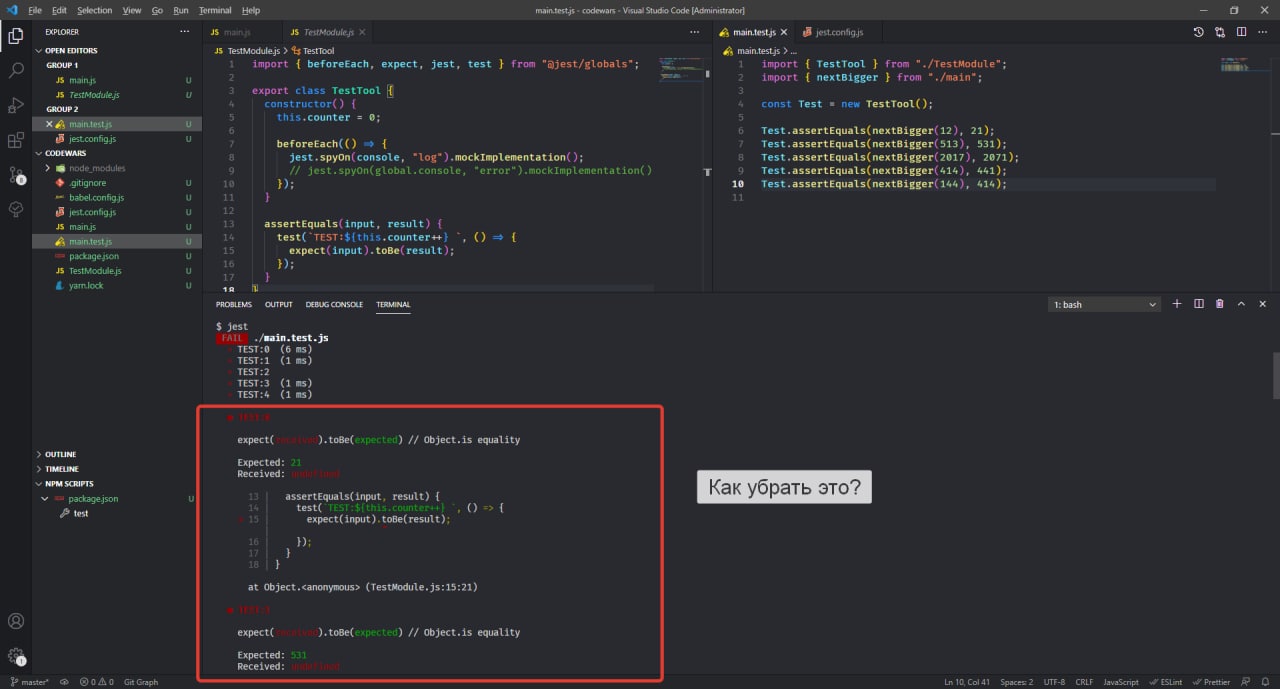
Task: Open the Test explorer activity icon
Action: point(16,209)
